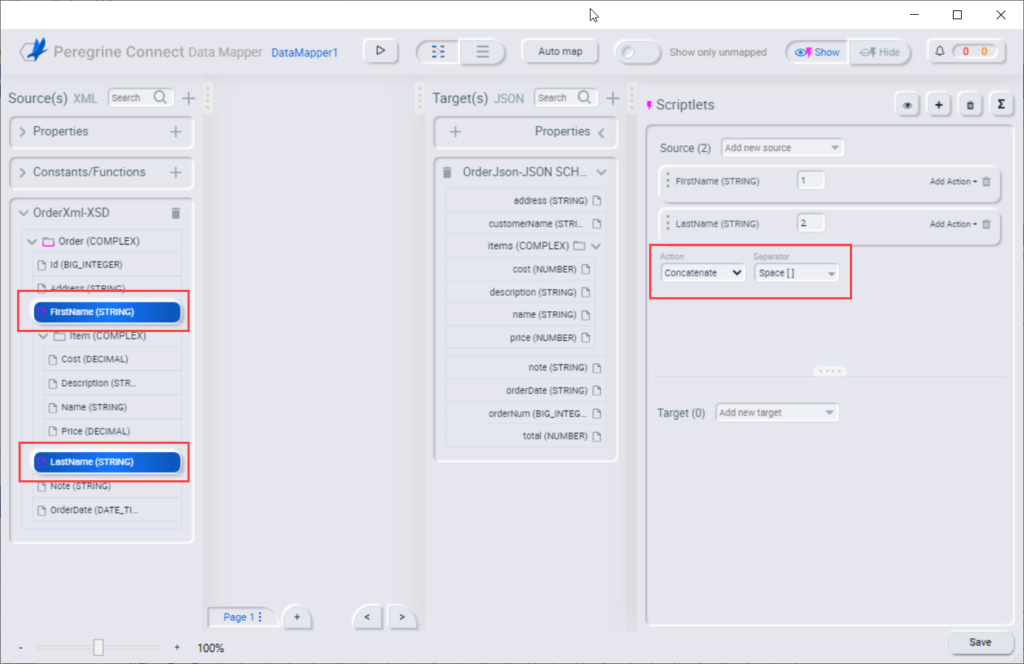The width and height of the screenshot is (1024, 664).
Task: Add a source property with the plus icon
Action: (x=176, y=131)
